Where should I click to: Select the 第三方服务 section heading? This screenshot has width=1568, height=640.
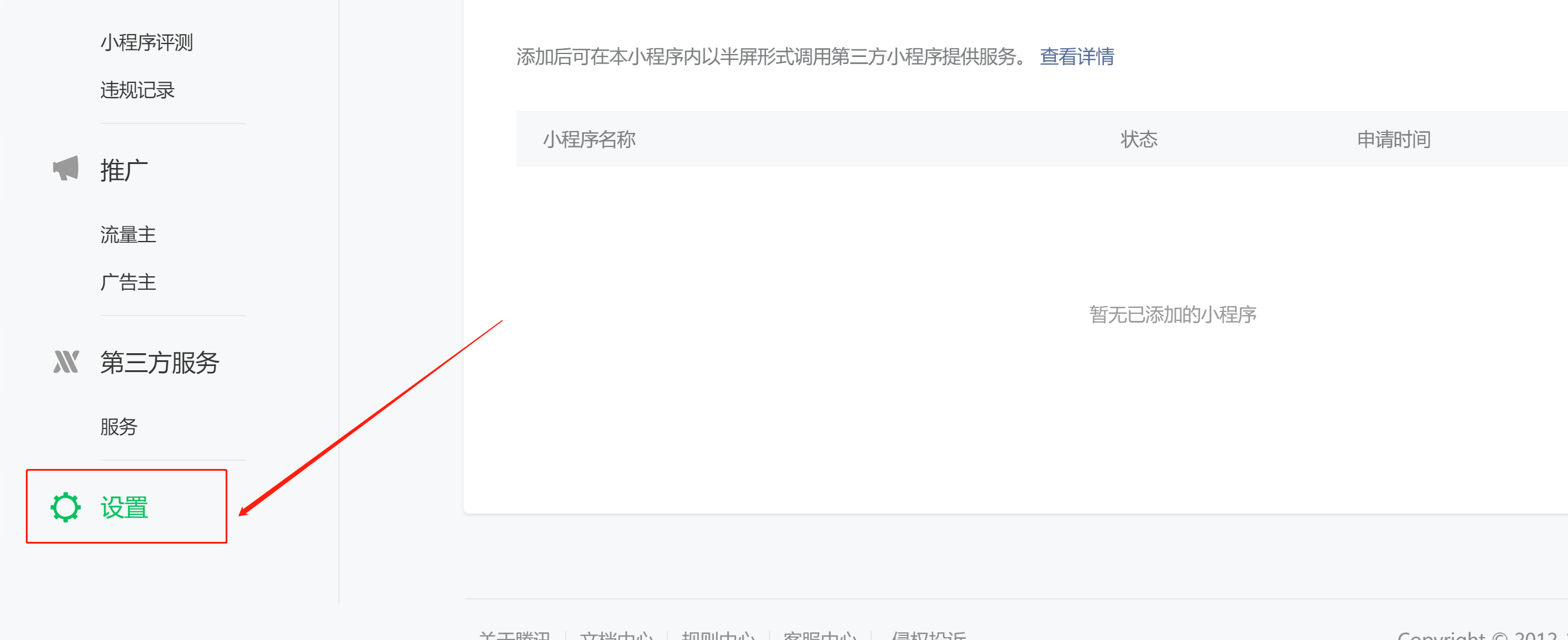tap(159, 363)
